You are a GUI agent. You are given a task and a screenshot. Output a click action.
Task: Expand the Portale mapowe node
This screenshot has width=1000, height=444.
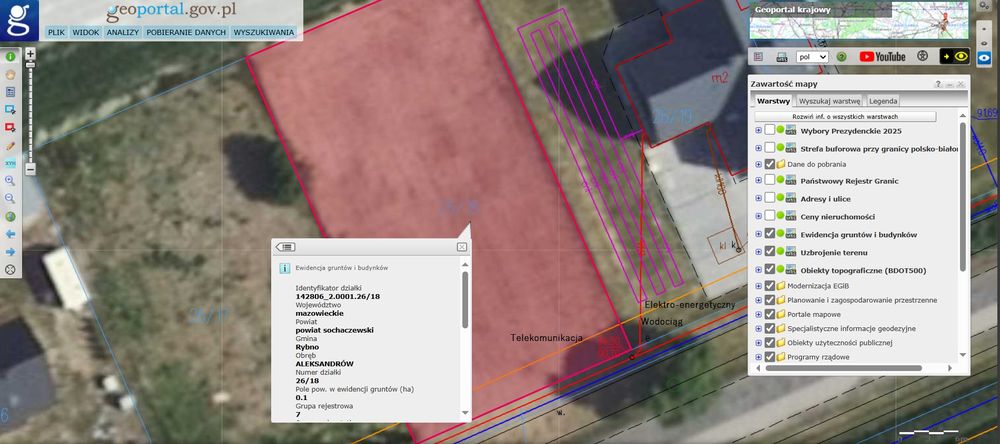click(x=758, y=314)
